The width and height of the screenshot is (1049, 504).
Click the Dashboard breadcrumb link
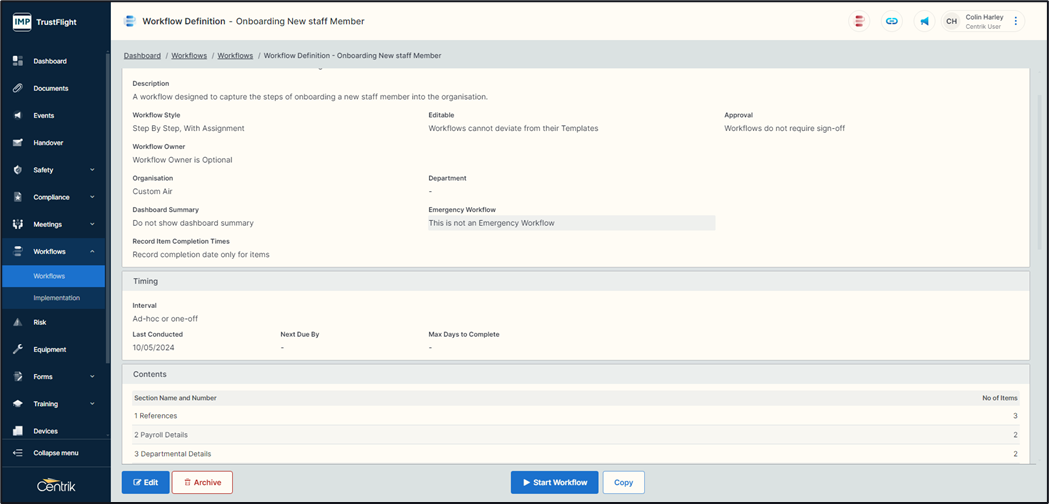[142, 56]
